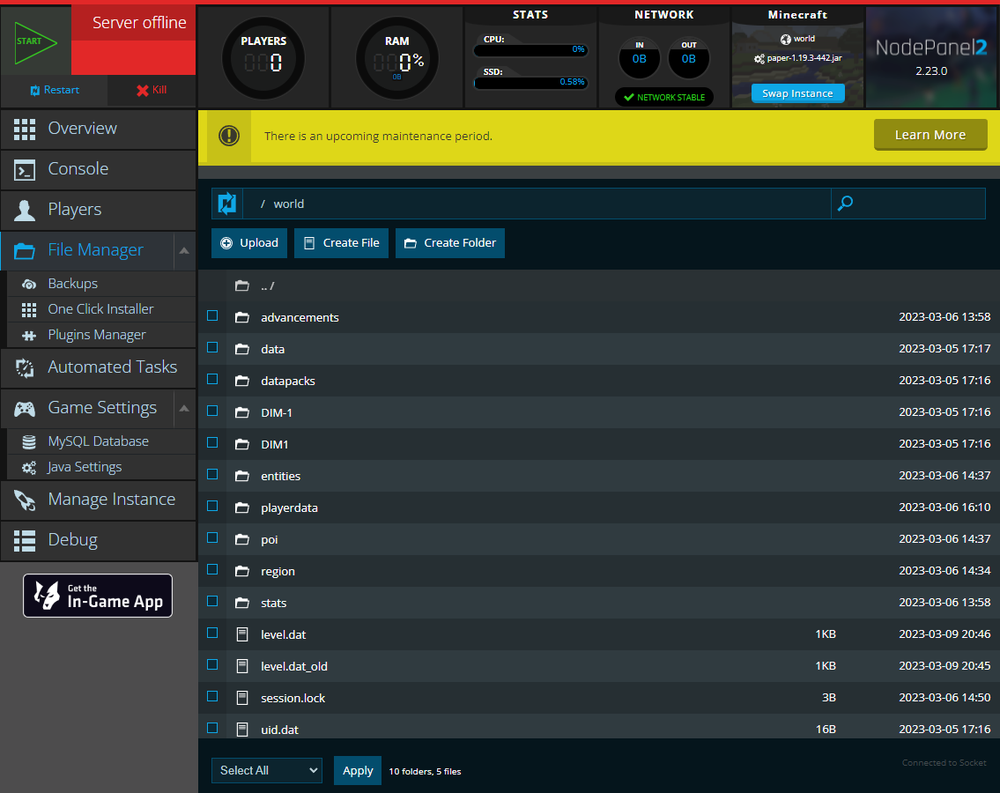The height and width of the screenshot is (793, 1000).
Task: Tick the checkbox for session.lock file
Action: [x=212, y=696]
